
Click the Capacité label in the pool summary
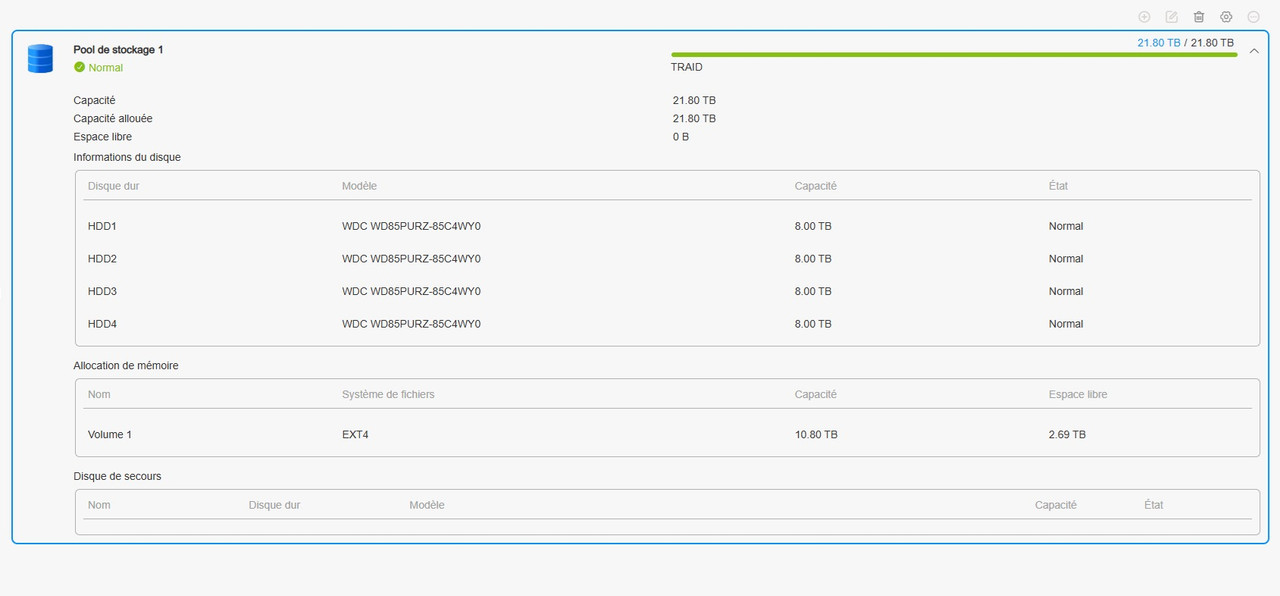point(94,101)
